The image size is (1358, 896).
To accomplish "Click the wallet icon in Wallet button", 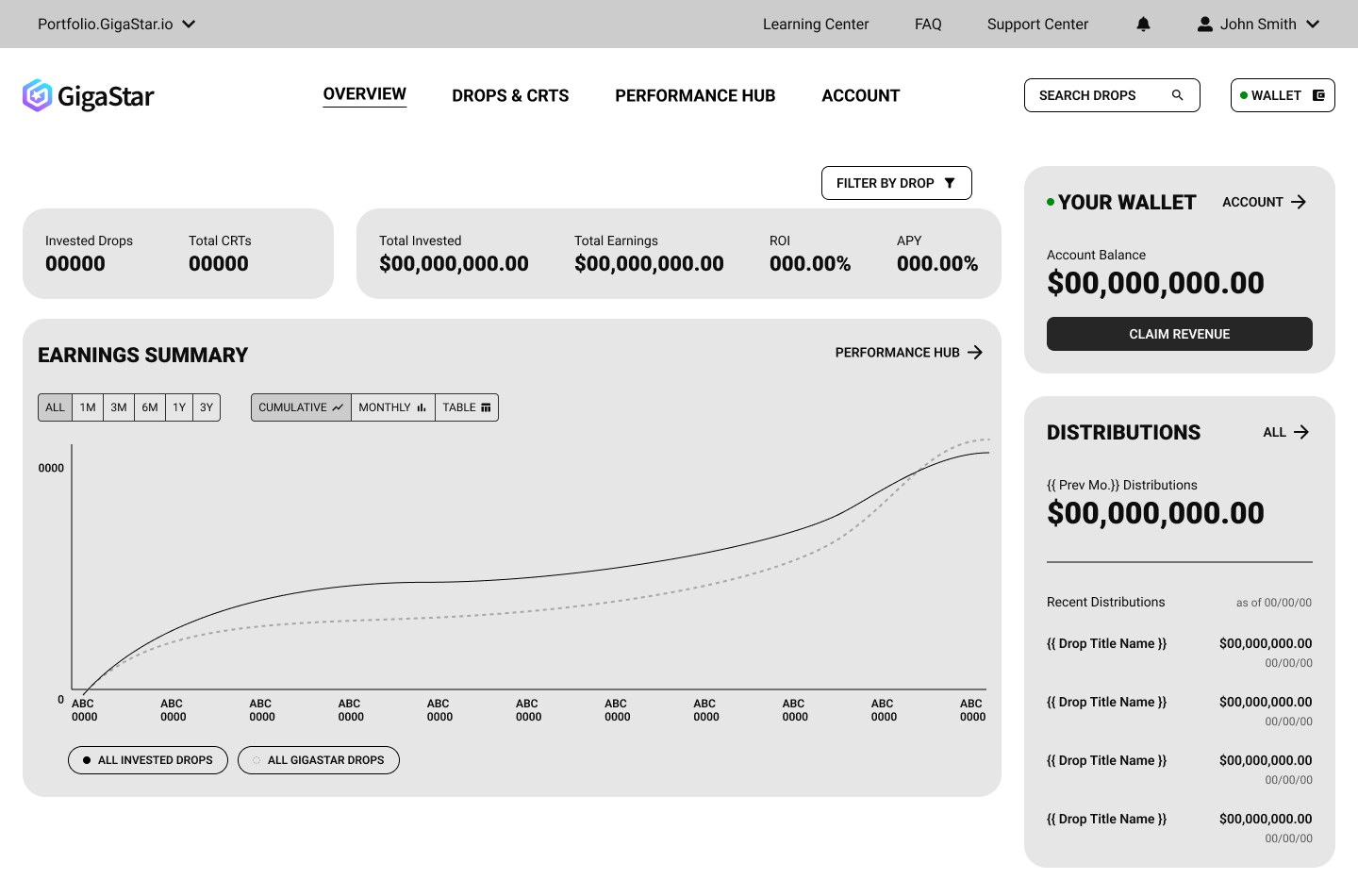I will pyautogui.click(x=1318, y=95).
